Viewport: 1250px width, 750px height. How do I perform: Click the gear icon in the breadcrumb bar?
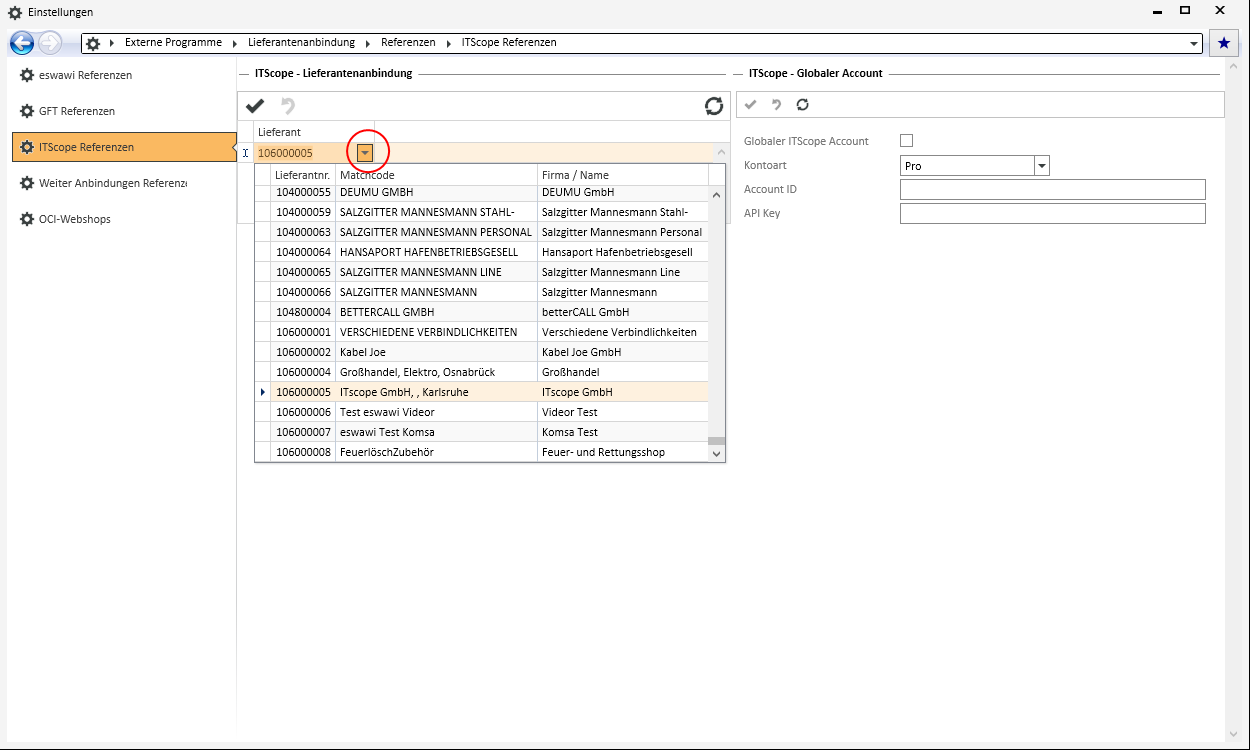(x=93, y=43)
